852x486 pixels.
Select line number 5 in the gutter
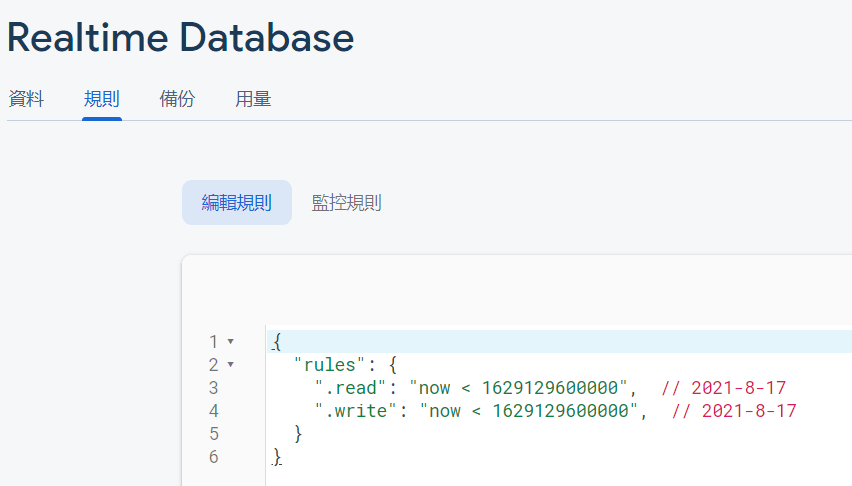(x=213, y=434)
